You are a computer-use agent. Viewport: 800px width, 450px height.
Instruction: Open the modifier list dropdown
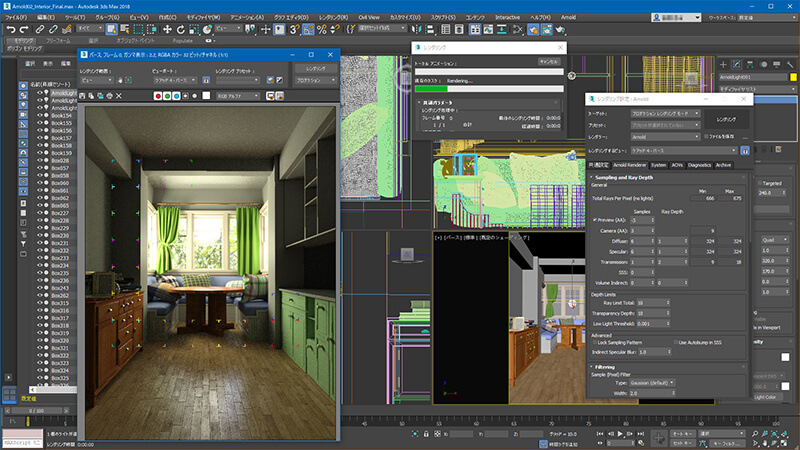pos(757,89)
